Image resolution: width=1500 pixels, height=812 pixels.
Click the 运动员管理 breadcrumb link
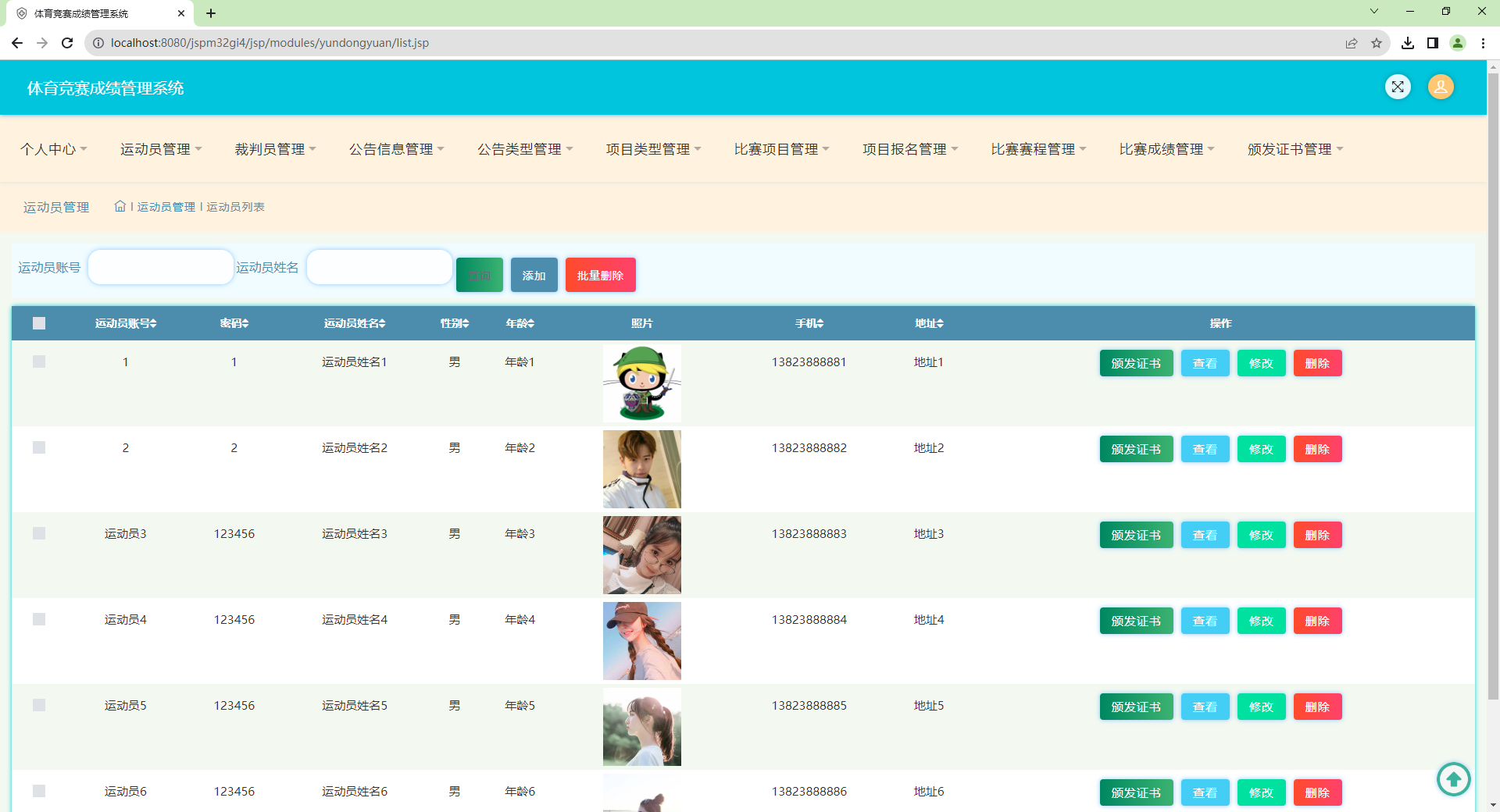[x=166, y=207]
